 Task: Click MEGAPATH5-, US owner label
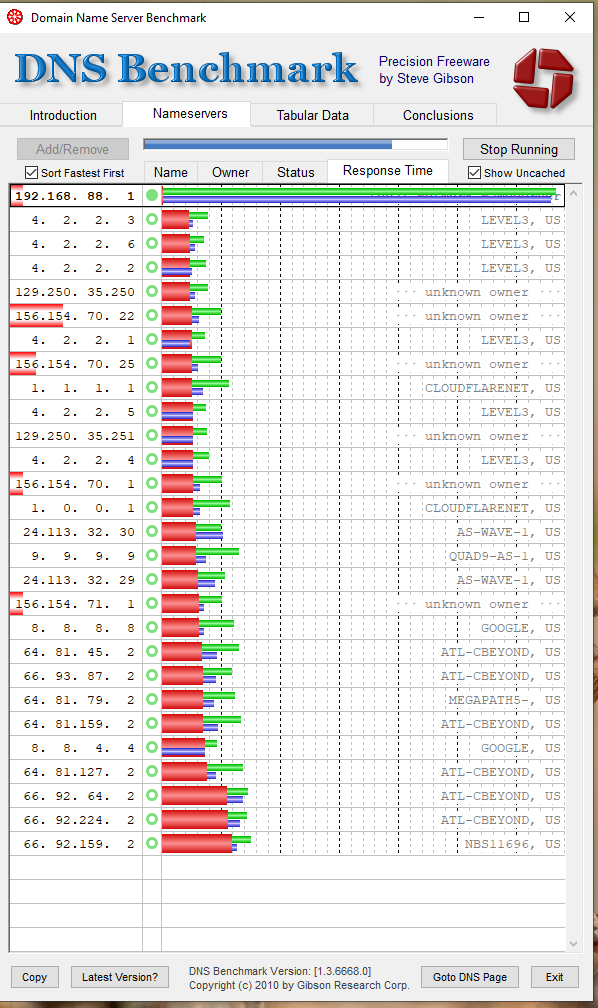coord(505,700)
